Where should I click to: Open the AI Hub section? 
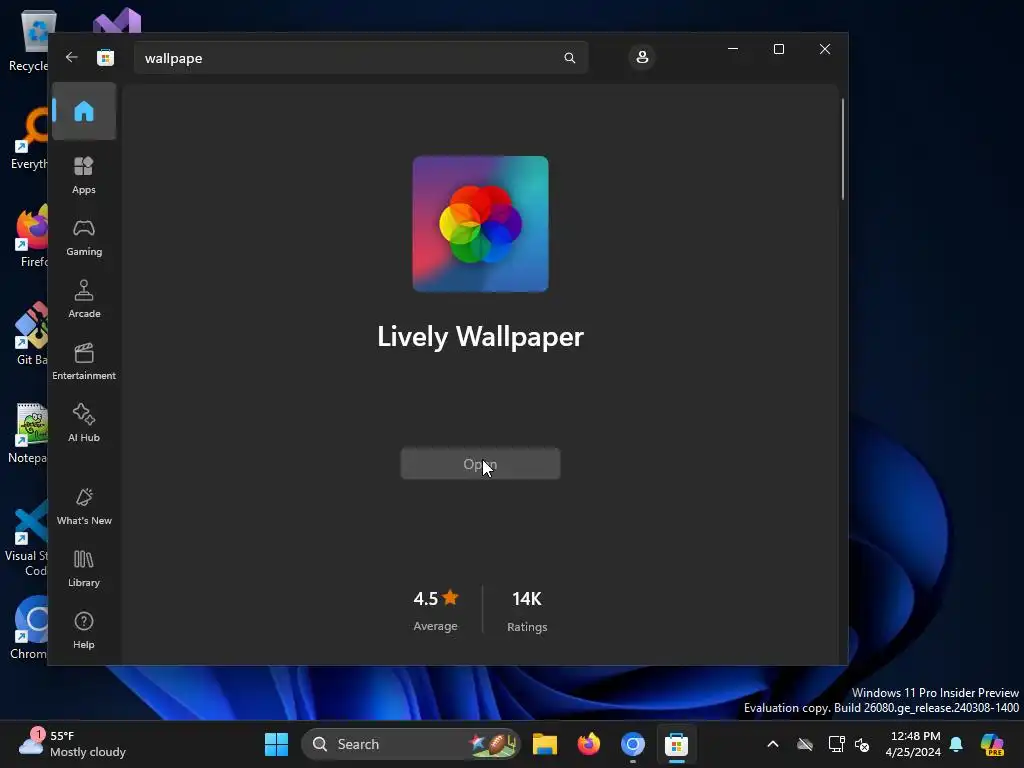tap(84, 423)
